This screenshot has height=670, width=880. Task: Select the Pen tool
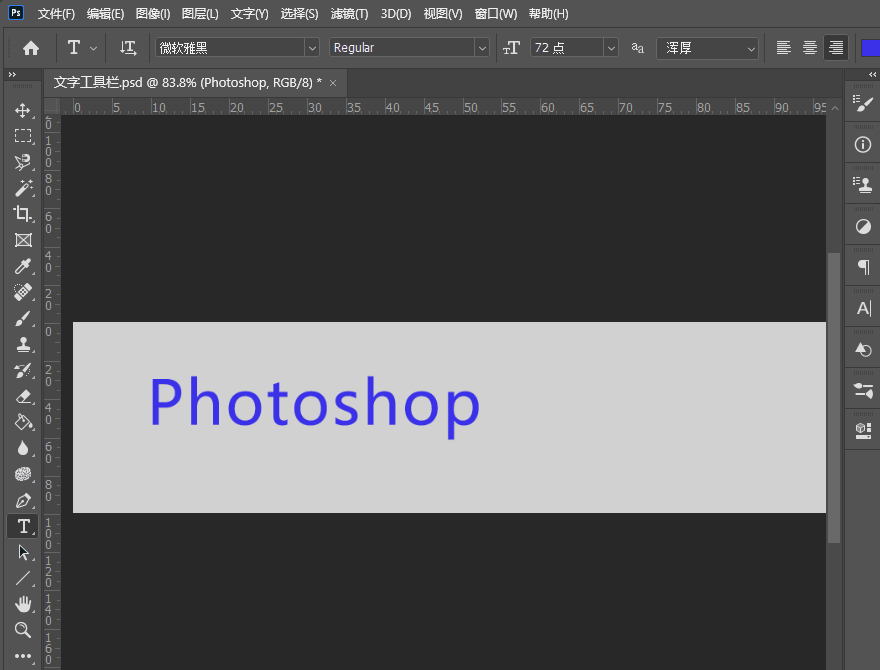coord(22,500)
